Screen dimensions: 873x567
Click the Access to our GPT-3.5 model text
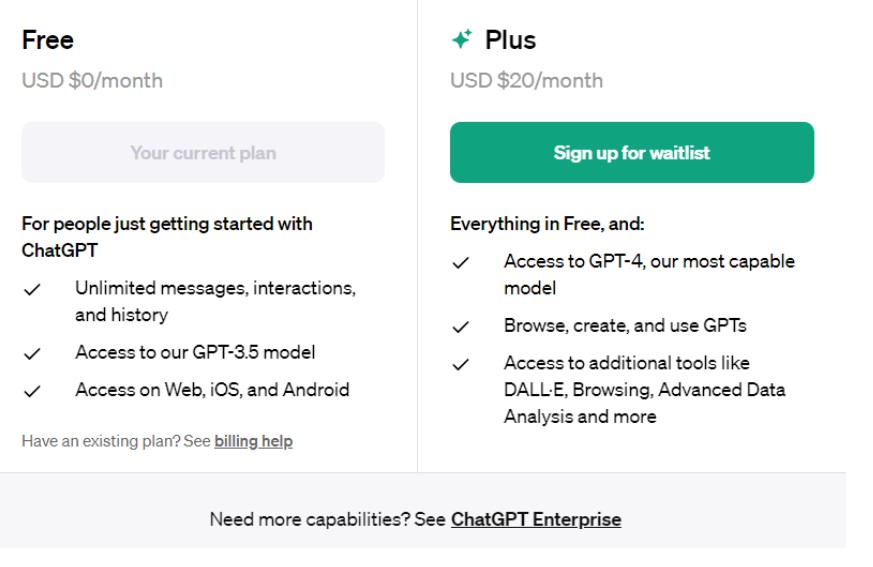tap(195, 352)
